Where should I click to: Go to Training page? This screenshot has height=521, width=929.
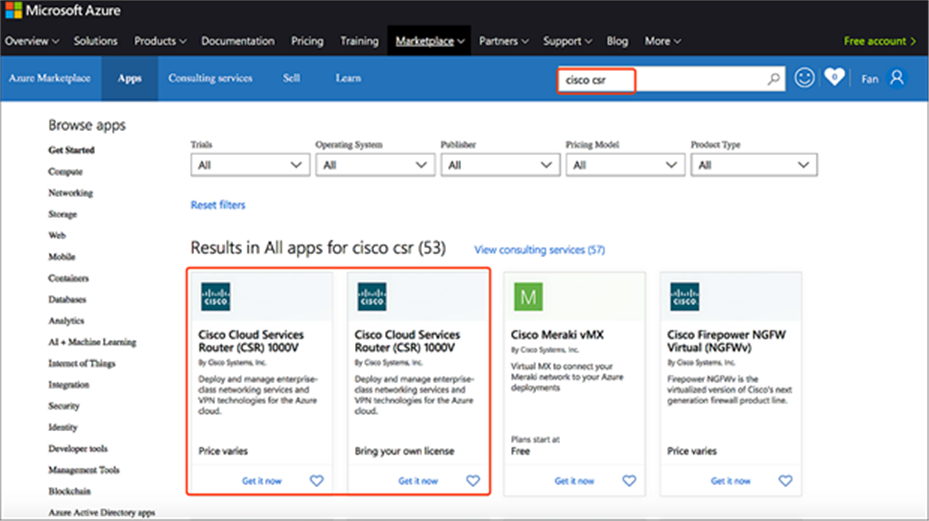click(359, 41)
